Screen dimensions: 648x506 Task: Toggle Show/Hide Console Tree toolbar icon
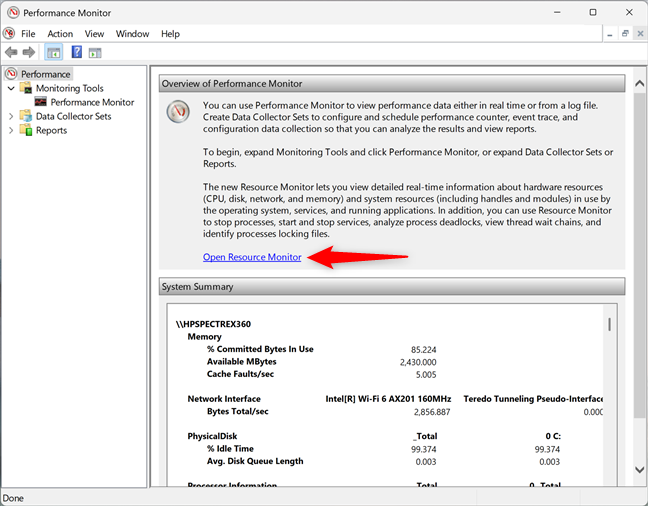[x=54, y=53]
